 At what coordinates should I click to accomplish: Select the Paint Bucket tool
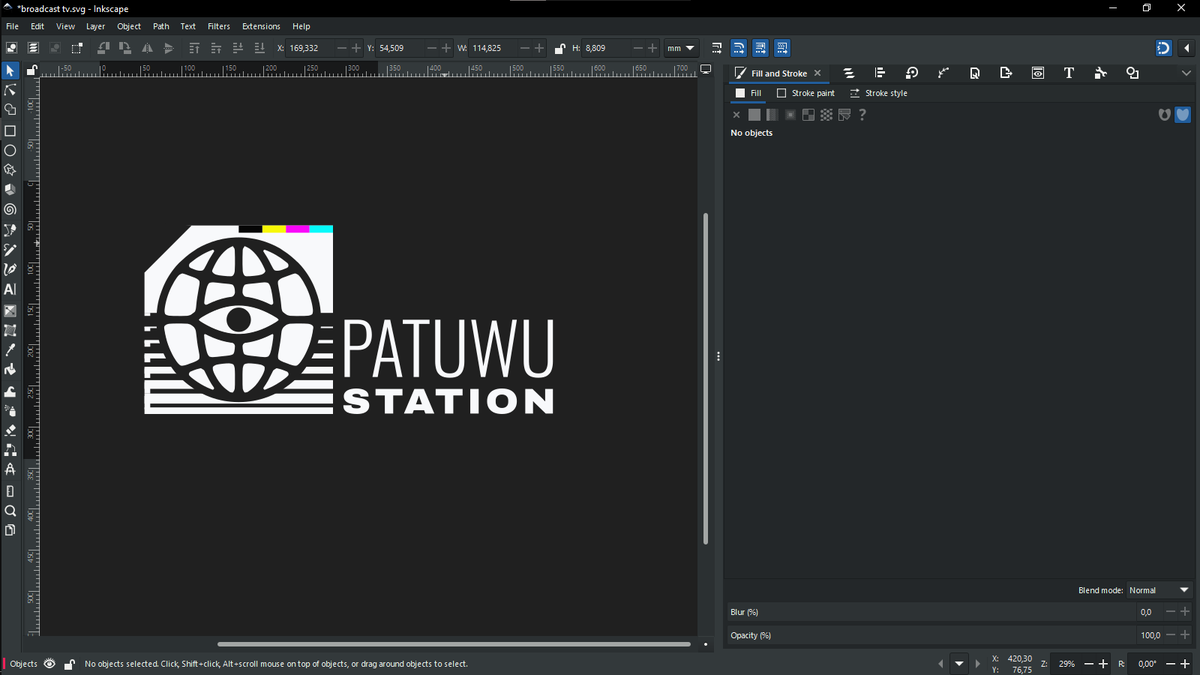click(10, 369)
